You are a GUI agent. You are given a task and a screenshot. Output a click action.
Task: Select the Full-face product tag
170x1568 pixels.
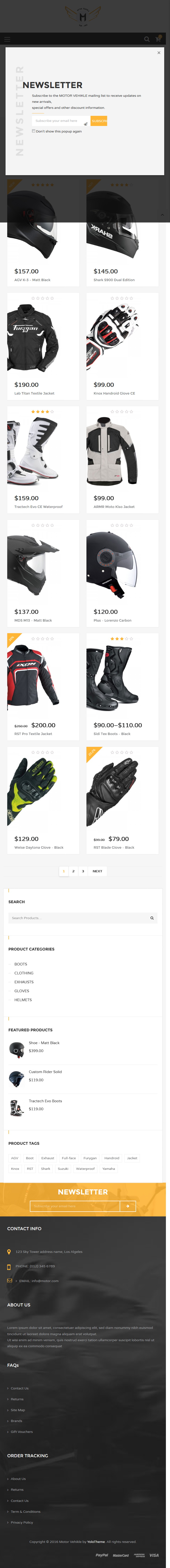click(x=69, y=1158)
